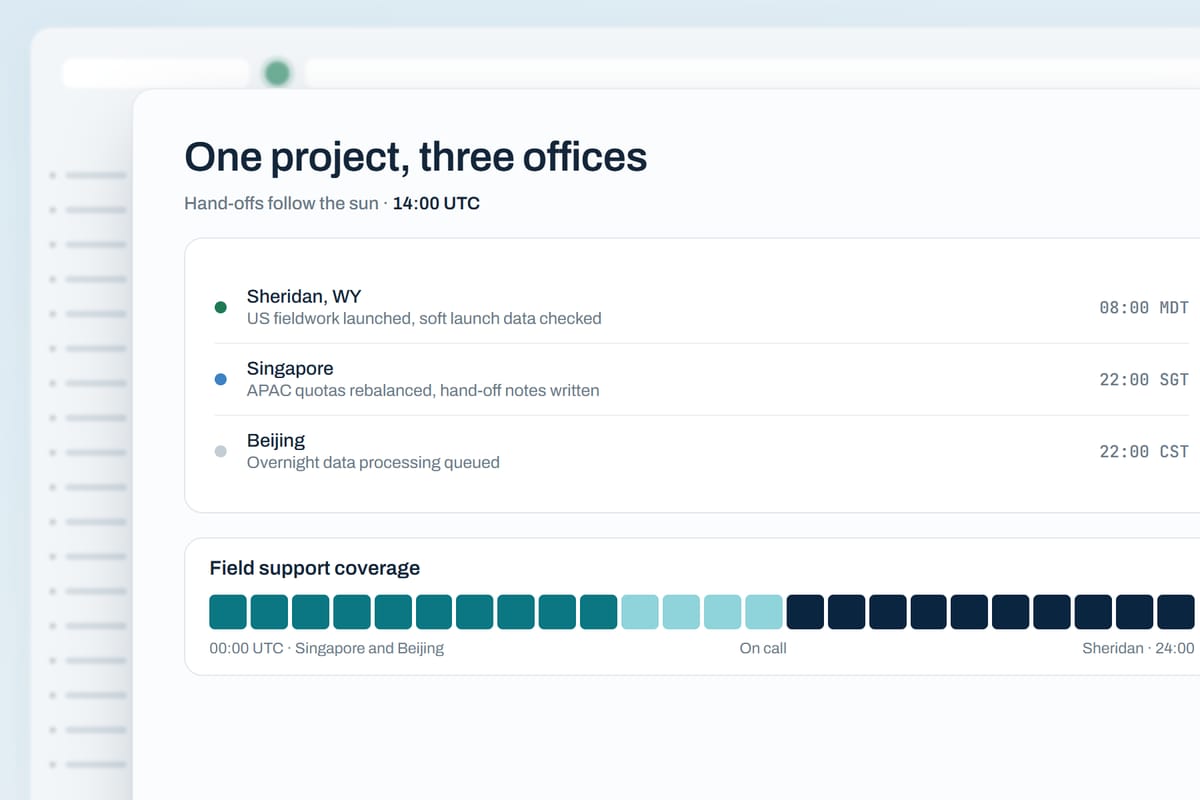This screenshot has height=800, width=1200.
Task: Click the blue status dot beside Singapore
Action: point(221,379)
